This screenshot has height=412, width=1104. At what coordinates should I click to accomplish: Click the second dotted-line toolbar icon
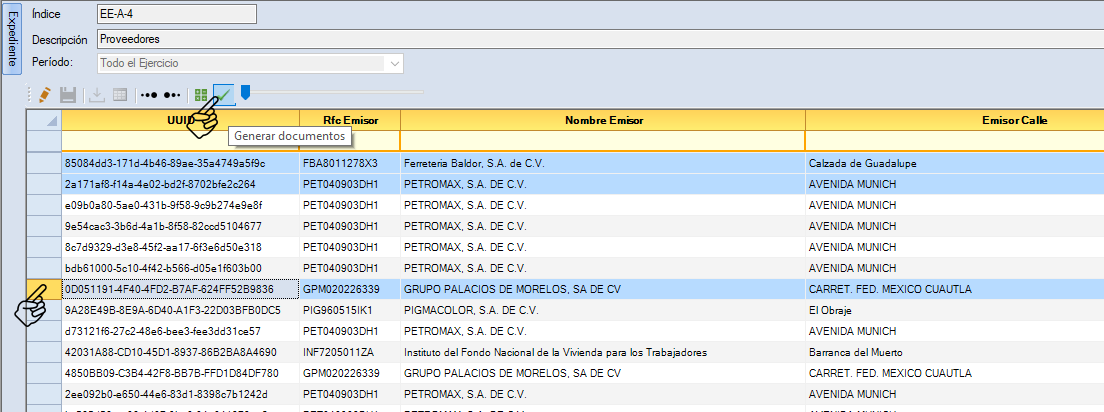(x=173, y=95)
